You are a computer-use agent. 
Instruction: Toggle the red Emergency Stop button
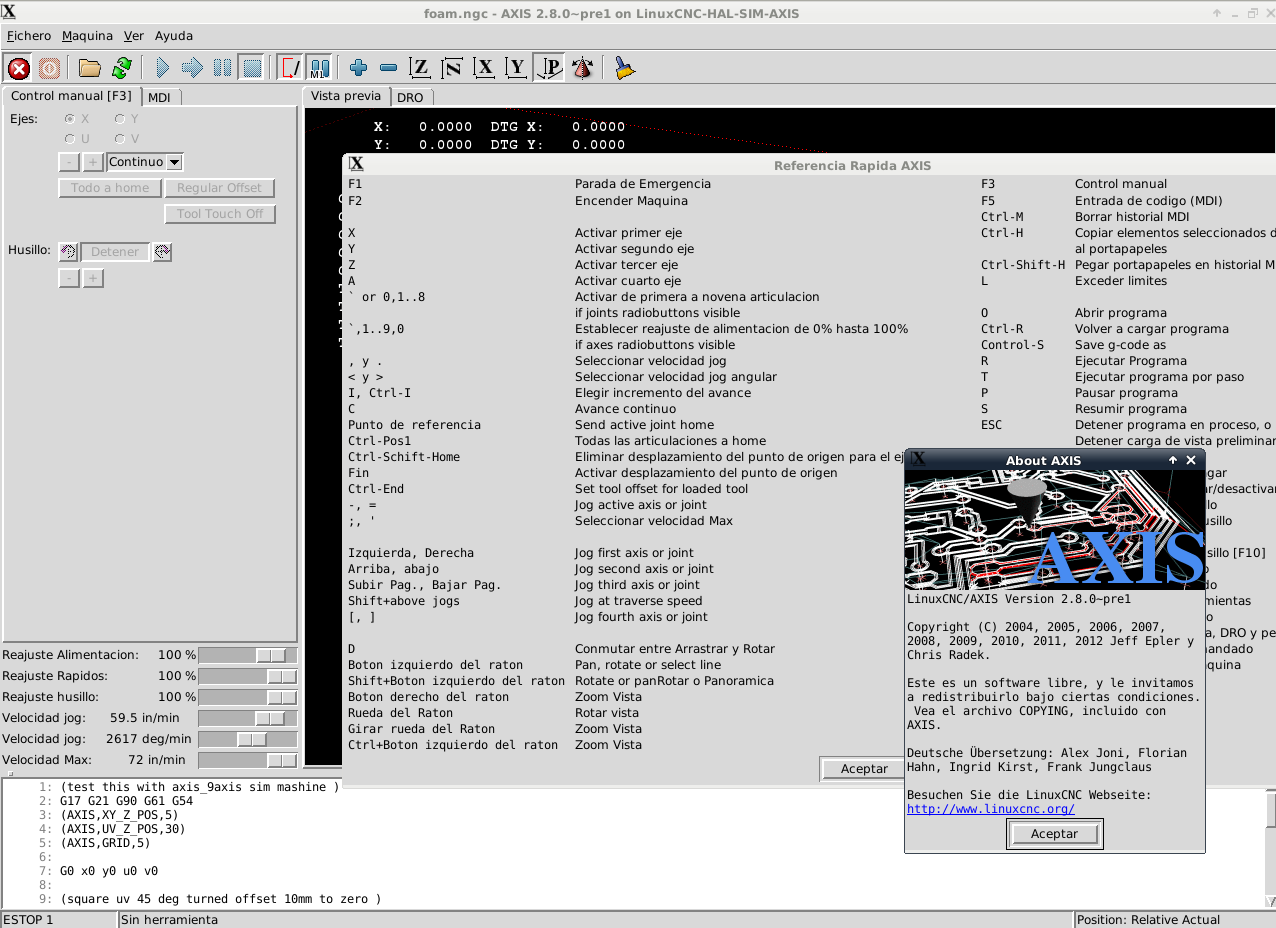point(19,68)
